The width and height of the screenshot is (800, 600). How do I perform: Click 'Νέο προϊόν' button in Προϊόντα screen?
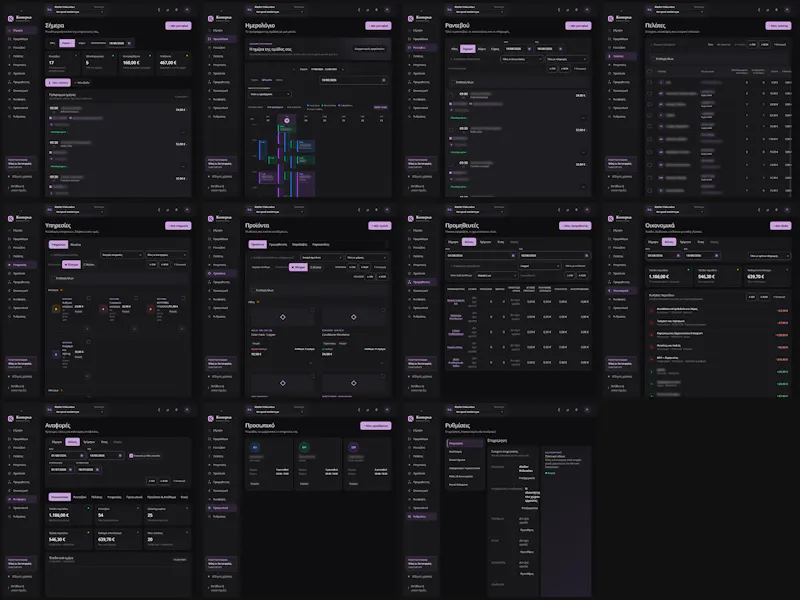click(x=380, y=226)
